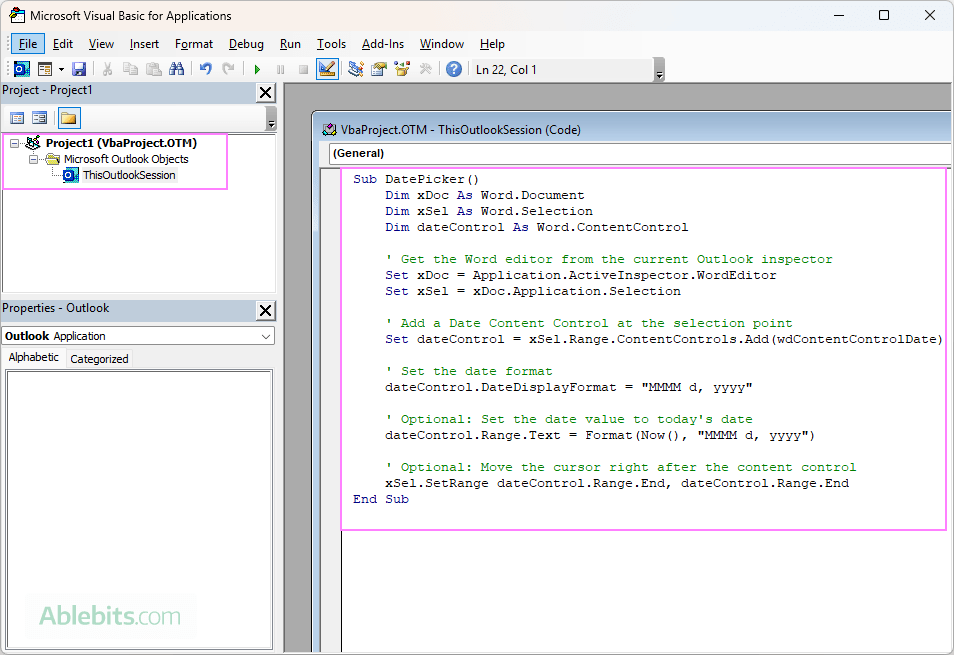The image size is (954, 655).
Task: Open the Project Explorer toolbar icon
Action: click(x=356, y=69)
